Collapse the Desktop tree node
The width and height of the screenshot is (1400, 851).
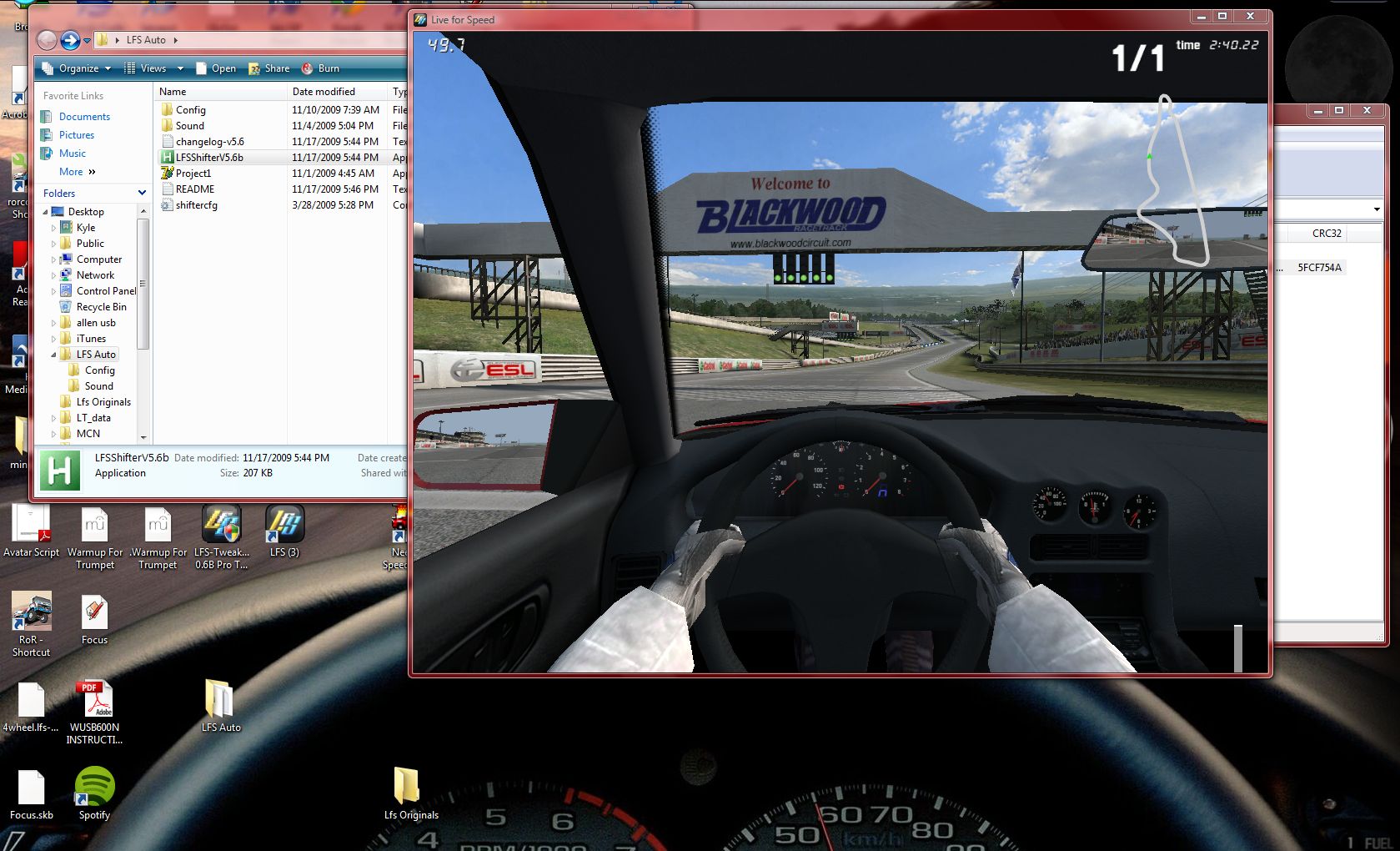coord(45,212)
